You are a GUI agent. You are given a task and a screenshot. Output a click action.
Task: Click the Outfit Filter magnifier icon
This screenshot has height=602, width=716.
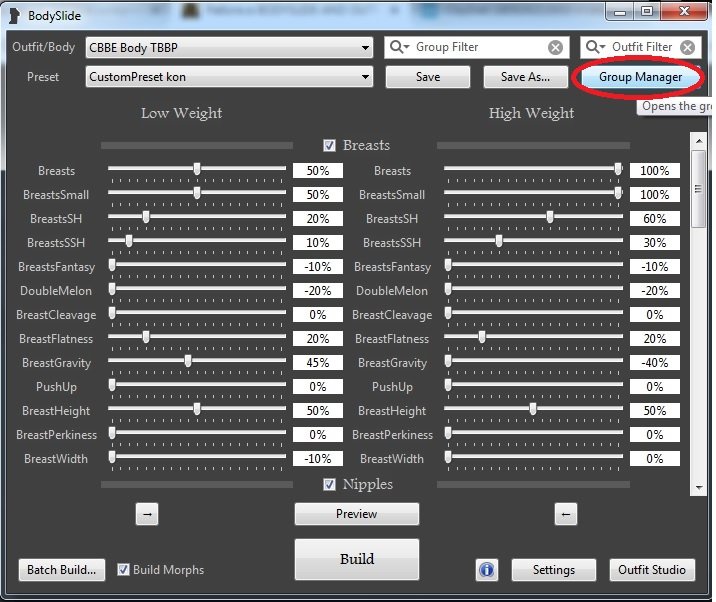click(596, 47)
